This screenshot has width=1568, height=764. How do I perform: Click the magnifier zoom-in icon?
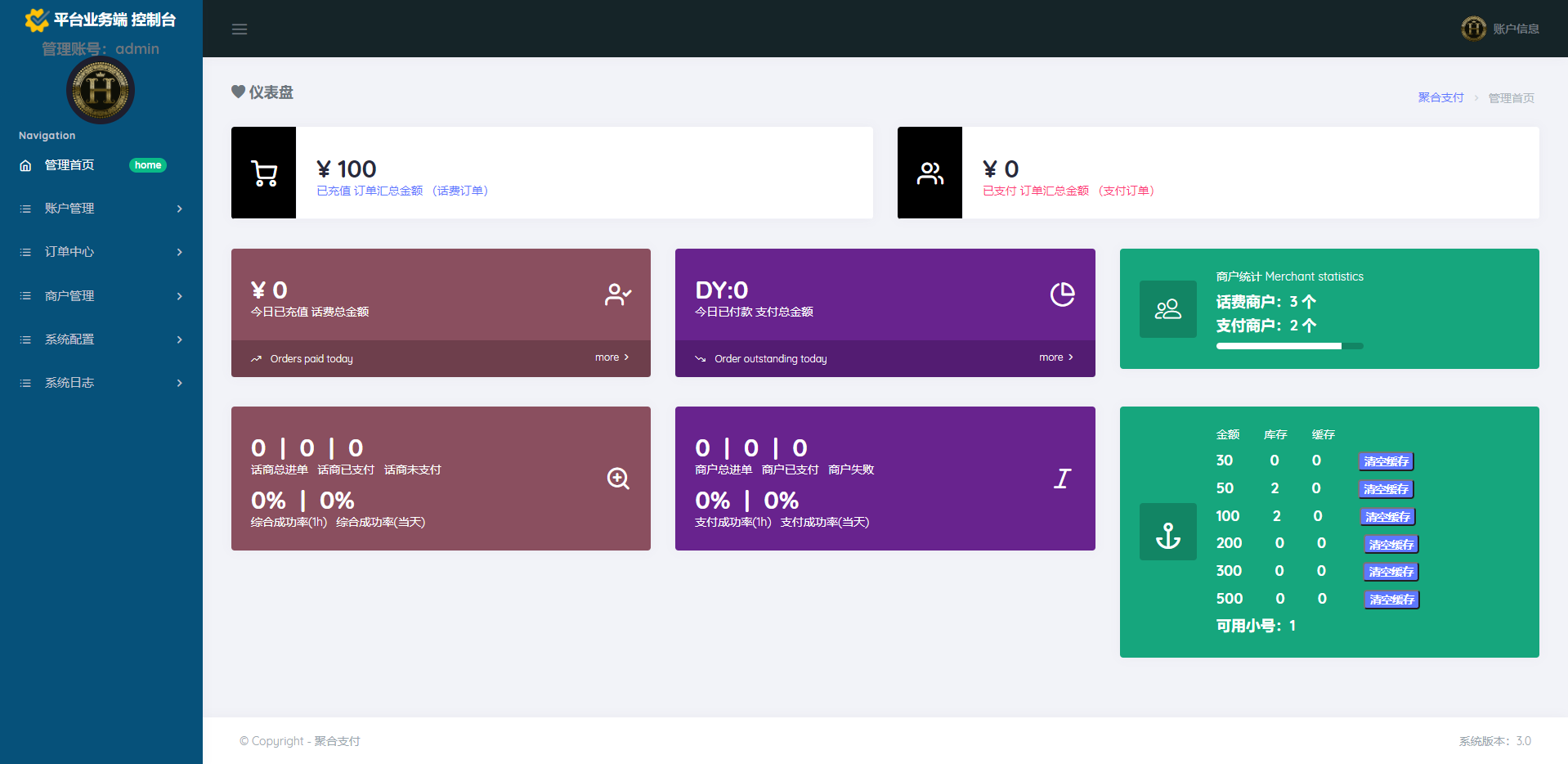tap(618, 479)
